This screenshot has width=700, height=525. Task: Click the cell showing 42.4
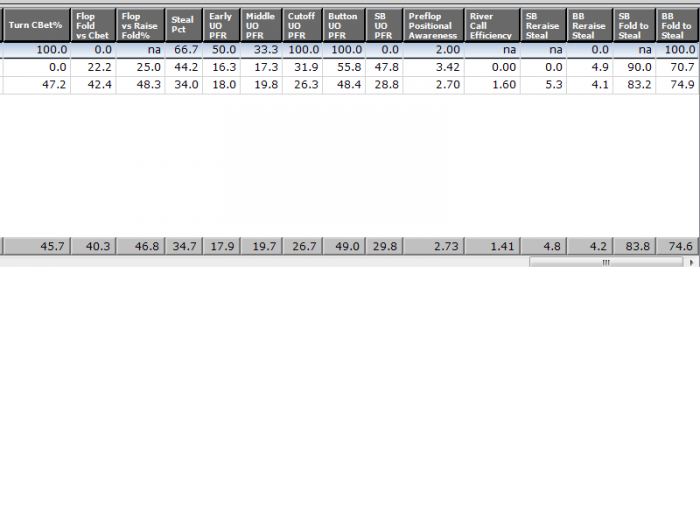[93, 85]
